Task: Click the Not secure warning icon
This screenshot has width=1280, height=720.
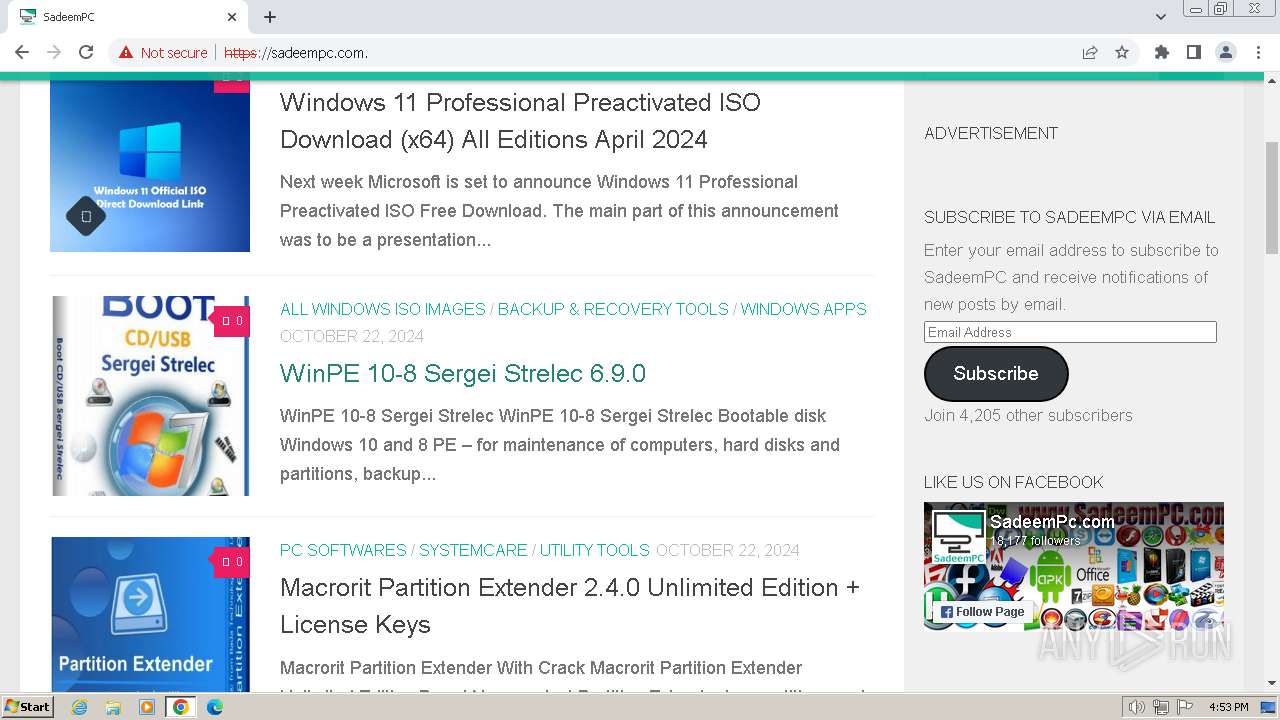Action: point(125,52)
